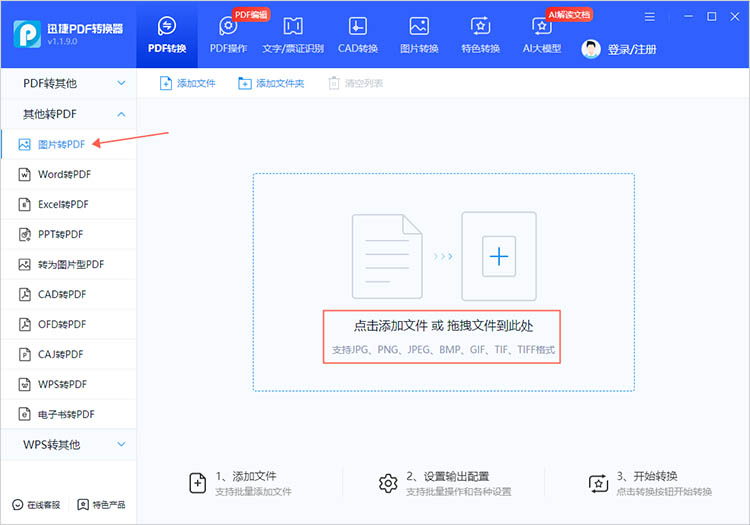
Task: Select the Excel转PDF sidebar icon
Action: pos(24,205)
